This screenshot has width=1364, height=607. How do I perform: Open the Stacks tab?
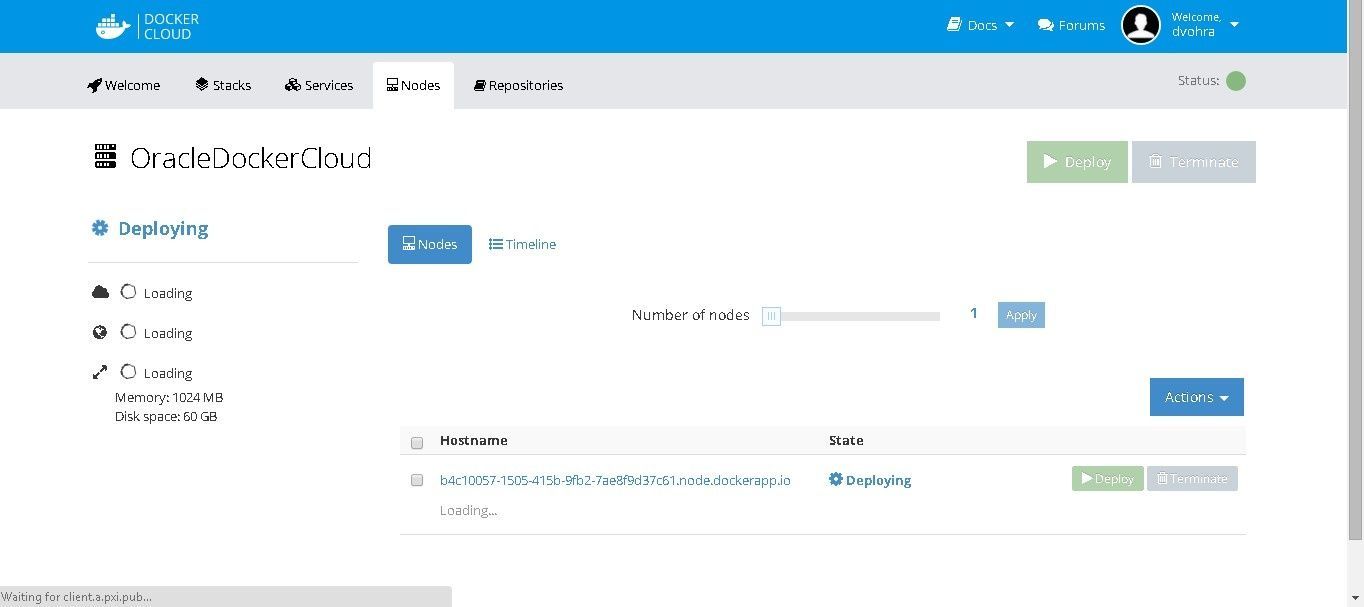click(223, 85)
